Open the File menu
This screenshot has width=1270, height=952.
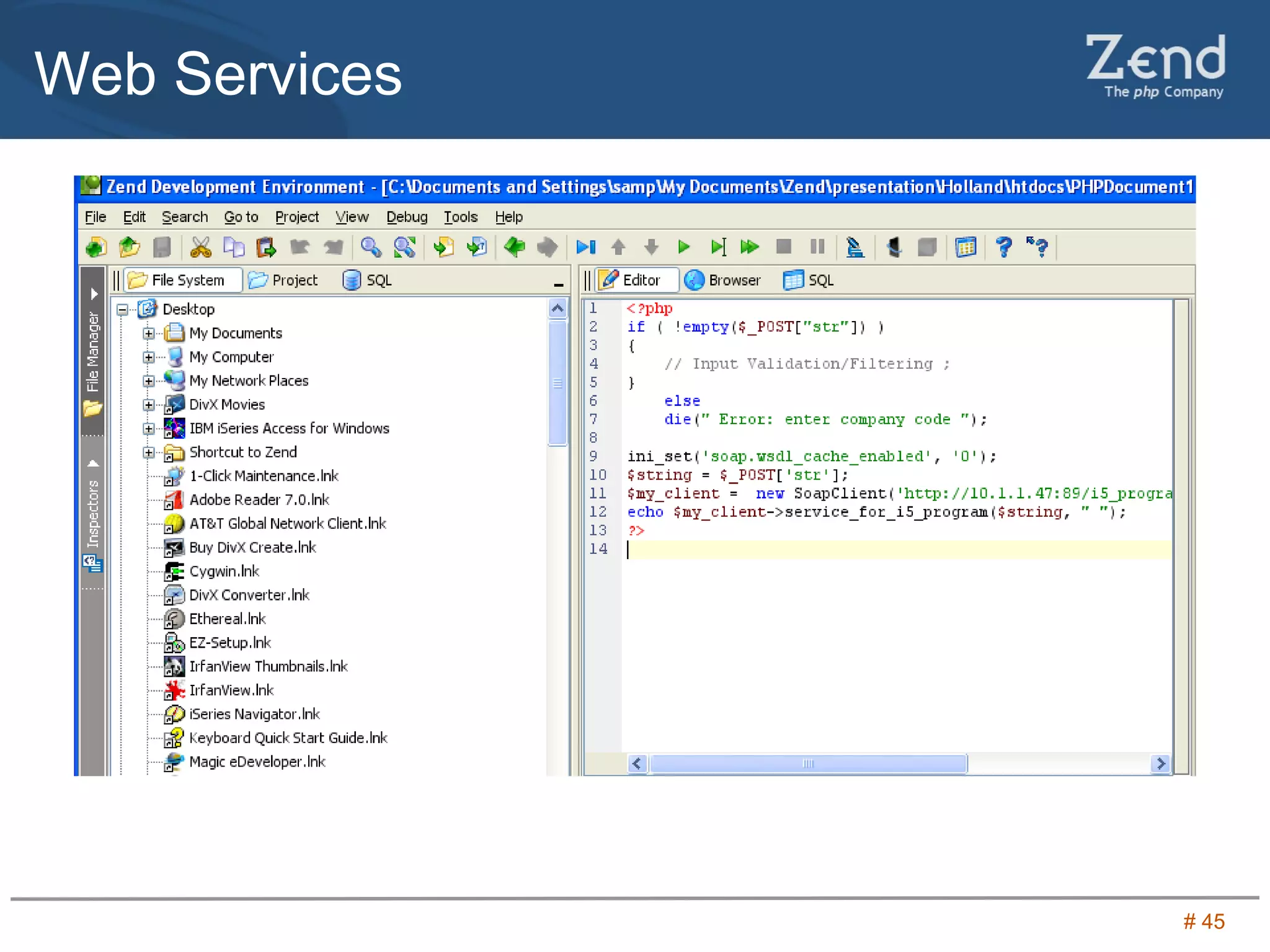coord(95,217)
